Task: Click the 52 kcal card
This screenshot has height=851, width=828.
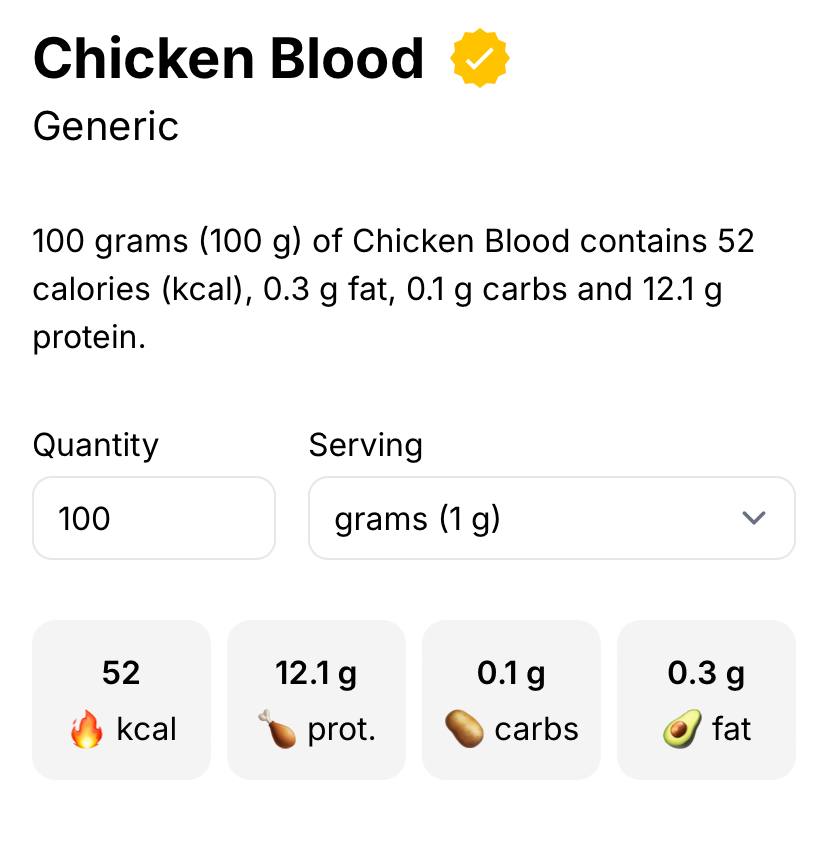Action: pyautogui.click(x=122, y=700)
